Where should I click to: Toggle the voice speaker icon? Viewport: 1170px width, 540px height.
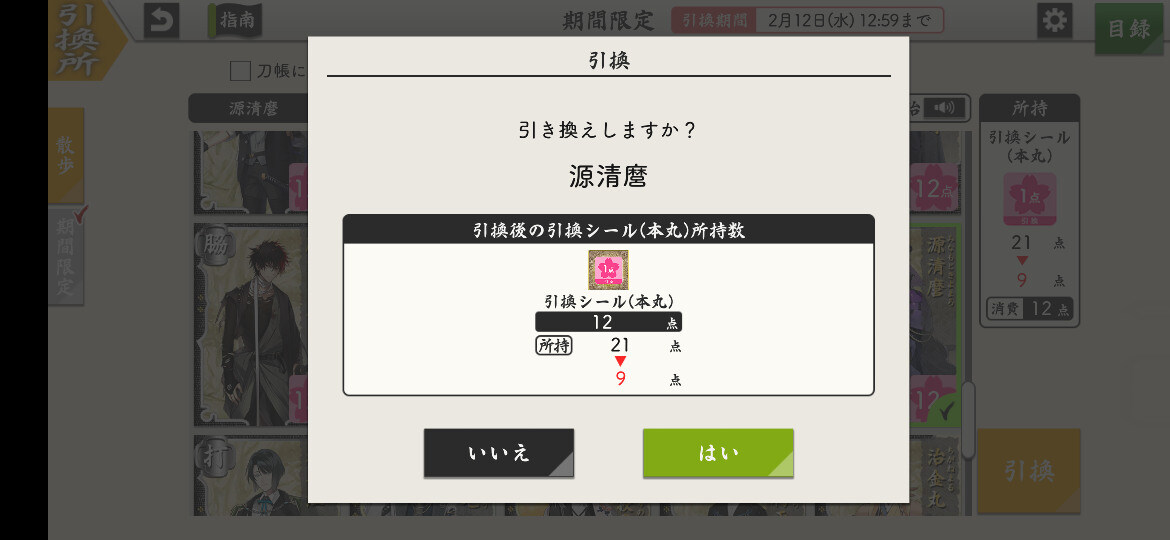[x=943, y=108]
